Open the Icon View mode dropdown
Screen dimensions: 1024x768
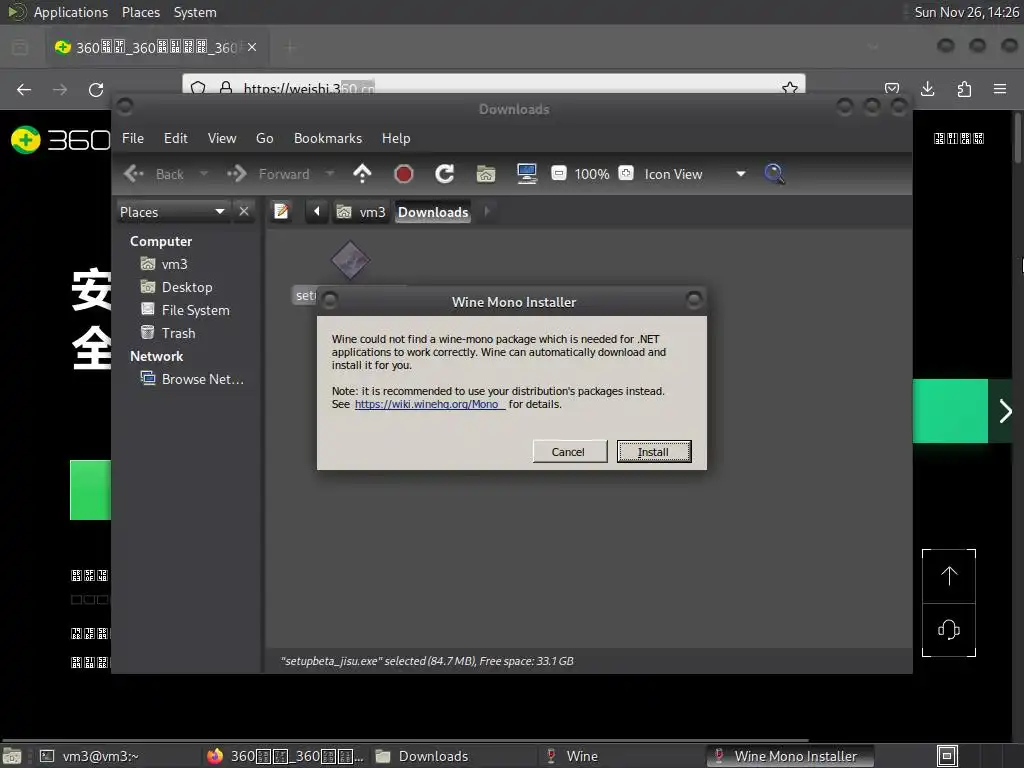[695, 174]
